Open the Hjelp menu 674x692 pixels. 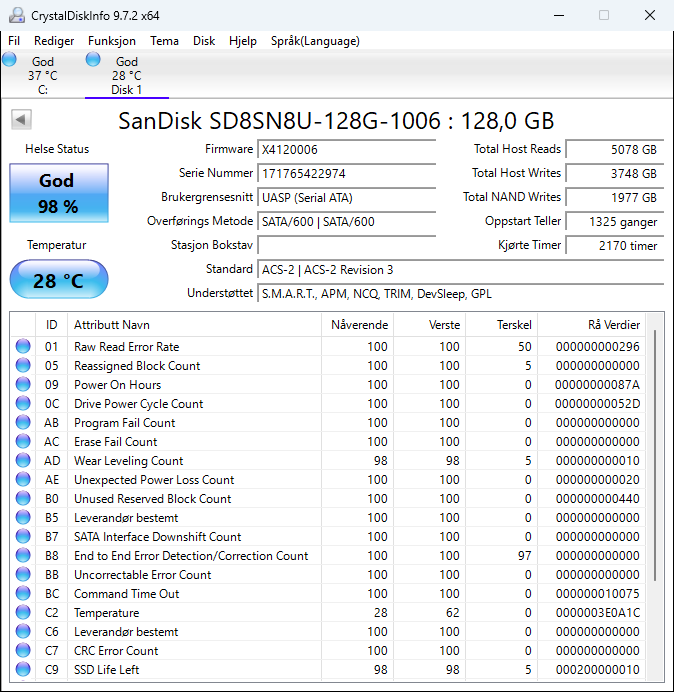click(243, 41)
